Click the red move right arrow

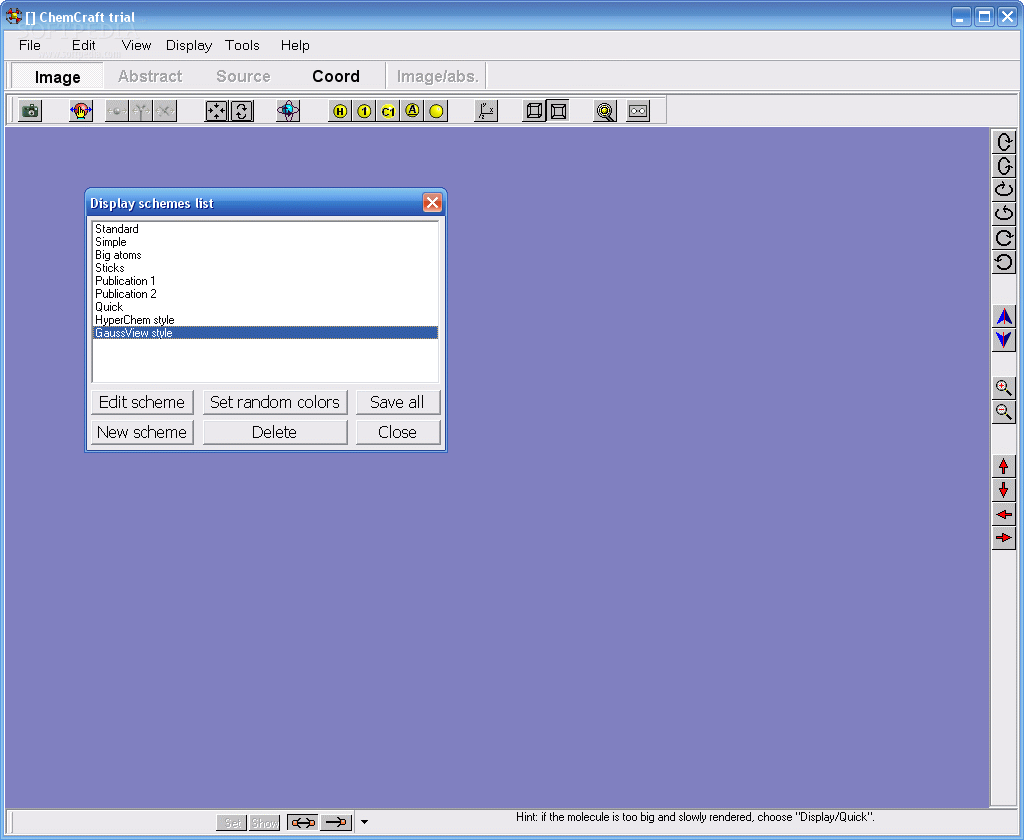(1004, 538)
